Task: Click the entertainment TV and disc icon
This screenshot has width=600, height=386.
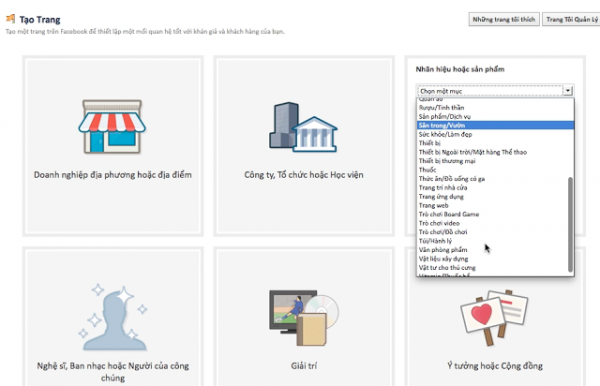Action: (304, 318)
